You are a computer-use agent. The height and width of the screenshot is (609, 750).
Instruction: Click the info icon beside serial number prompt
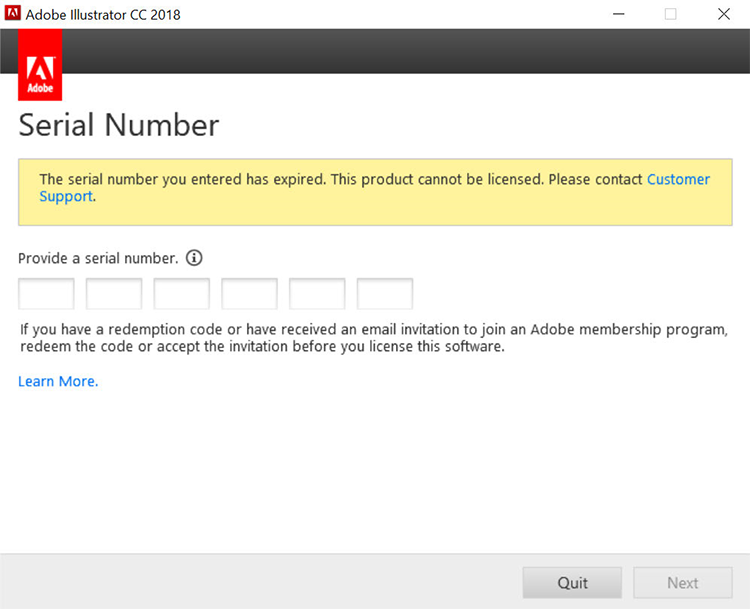194,258
